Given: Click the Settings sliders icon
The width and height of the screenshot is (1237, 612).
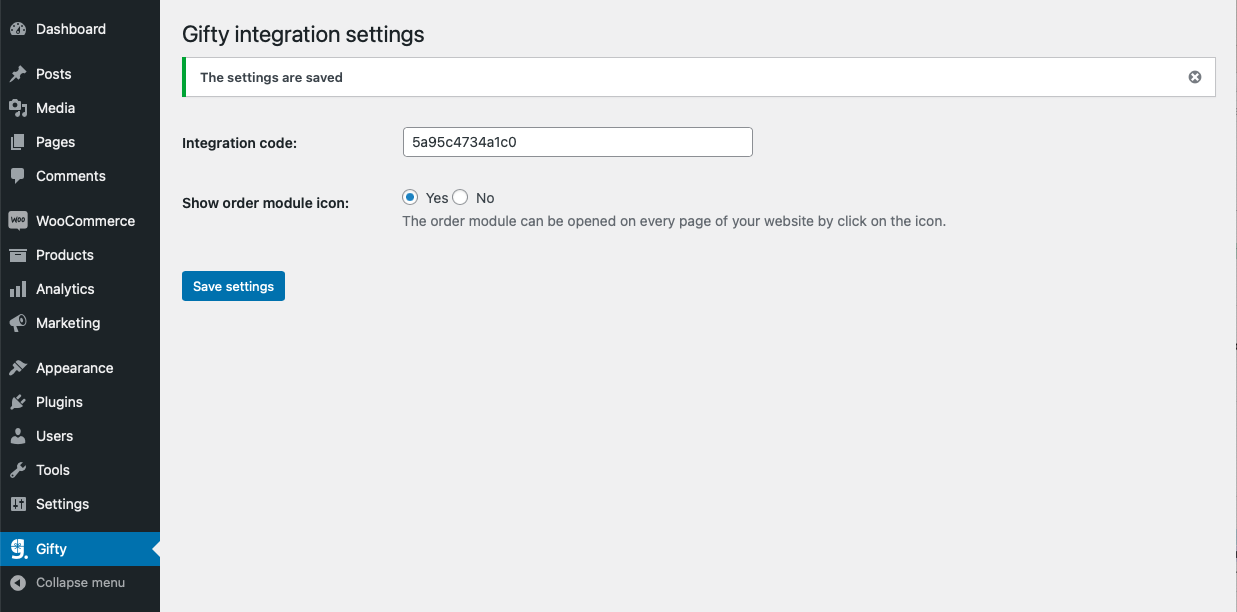Looking at the screenshot, I should coord(18,504).
